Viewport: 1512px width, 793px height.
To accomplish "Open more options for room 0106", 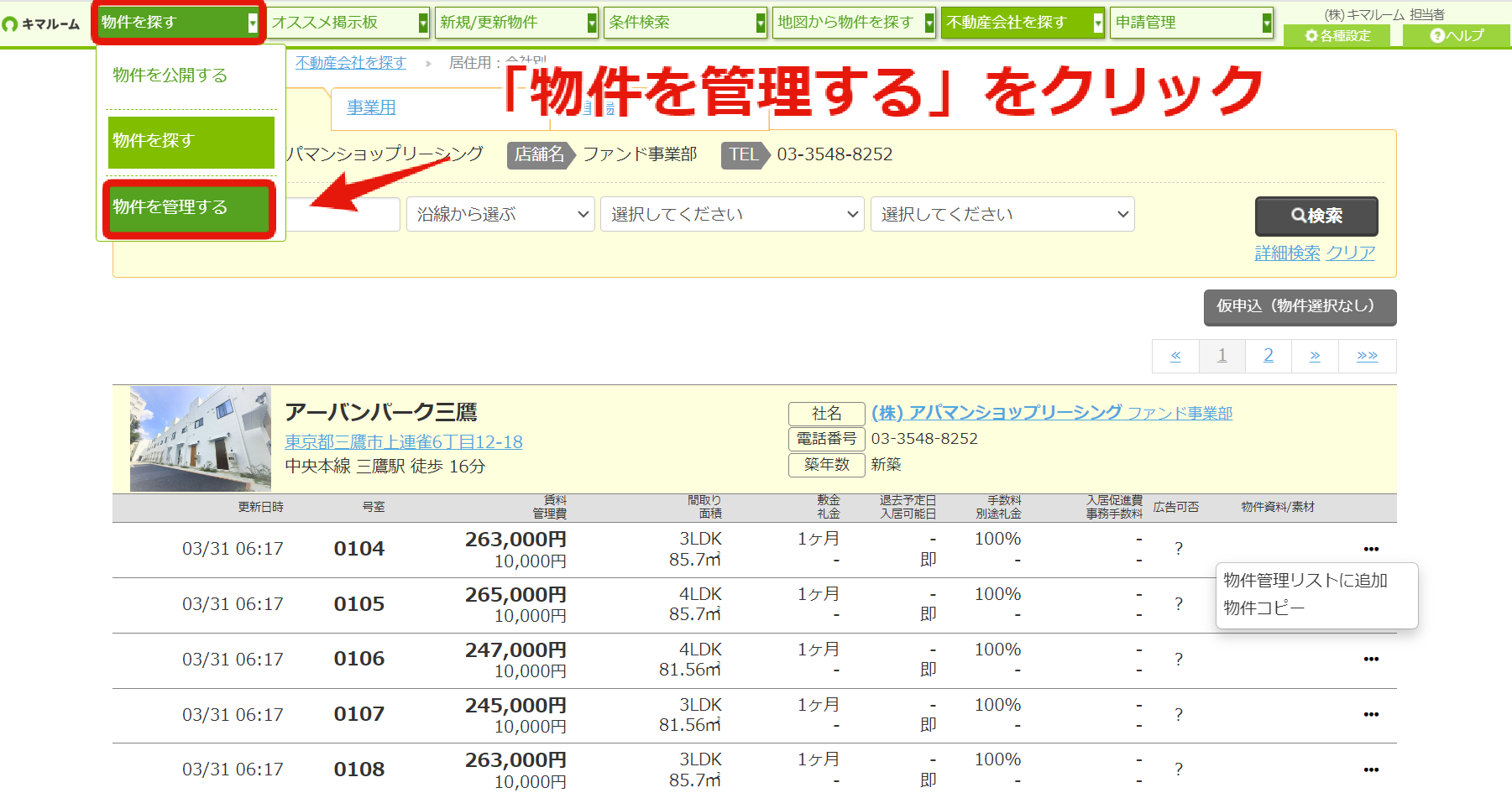I will tap(1371, 659).
